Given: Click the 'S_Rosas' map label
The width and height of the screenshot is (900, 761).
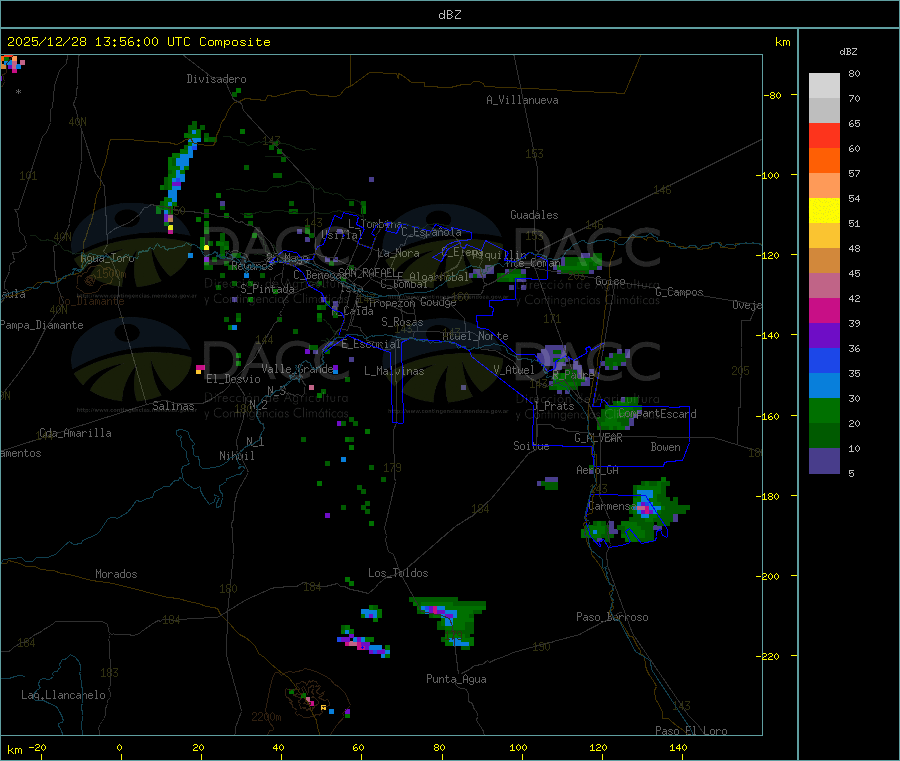Looking at the screenshot, I should [x=402, y=322].
